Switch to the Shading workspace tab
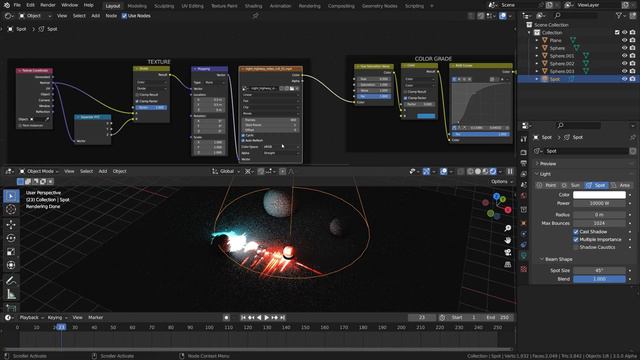The height and width of the screenshot is (360, 640). (253, 6)
